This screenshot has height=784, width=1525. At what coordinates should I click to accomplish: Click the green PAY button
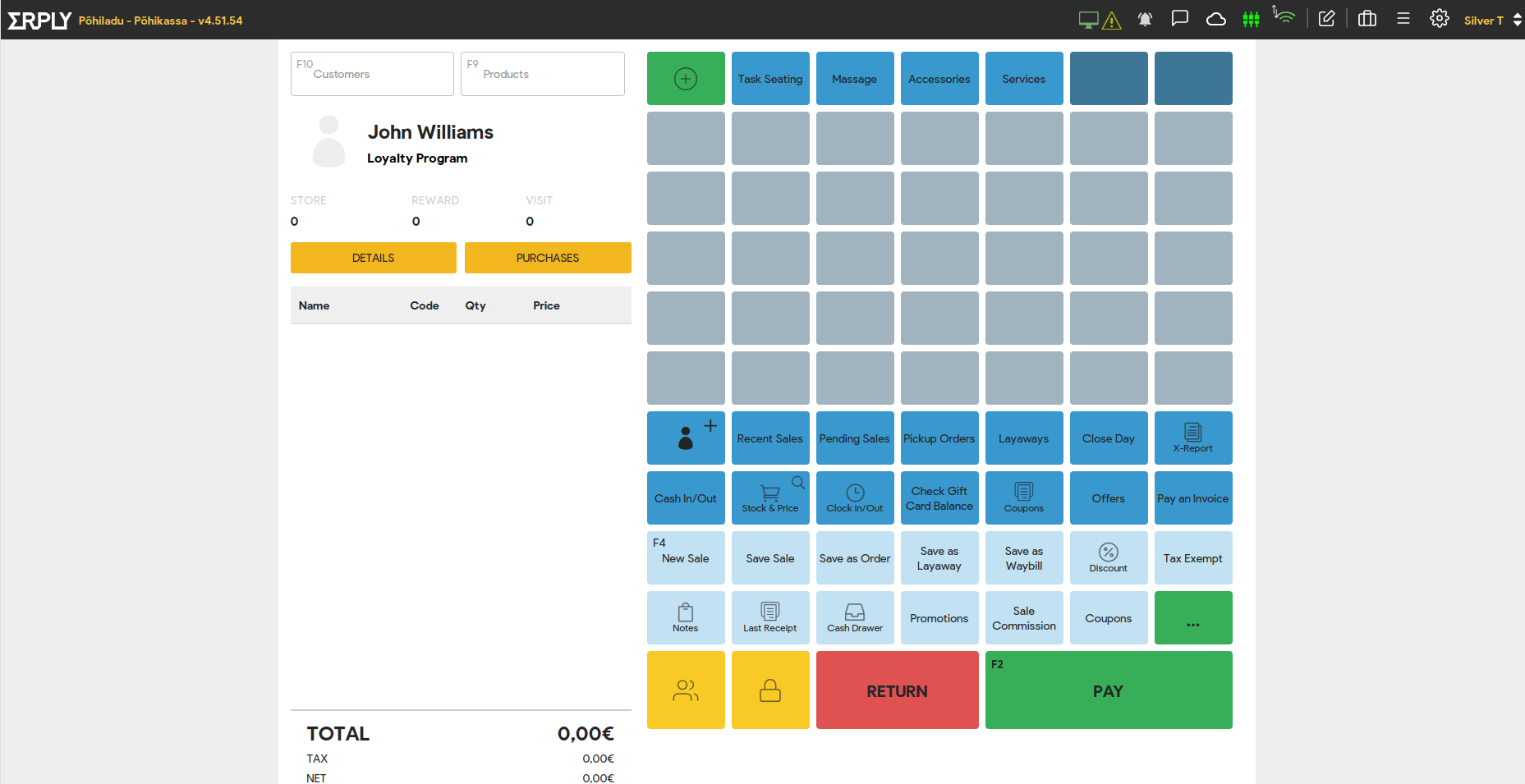pyautogui.click(x=1109, y=690)
